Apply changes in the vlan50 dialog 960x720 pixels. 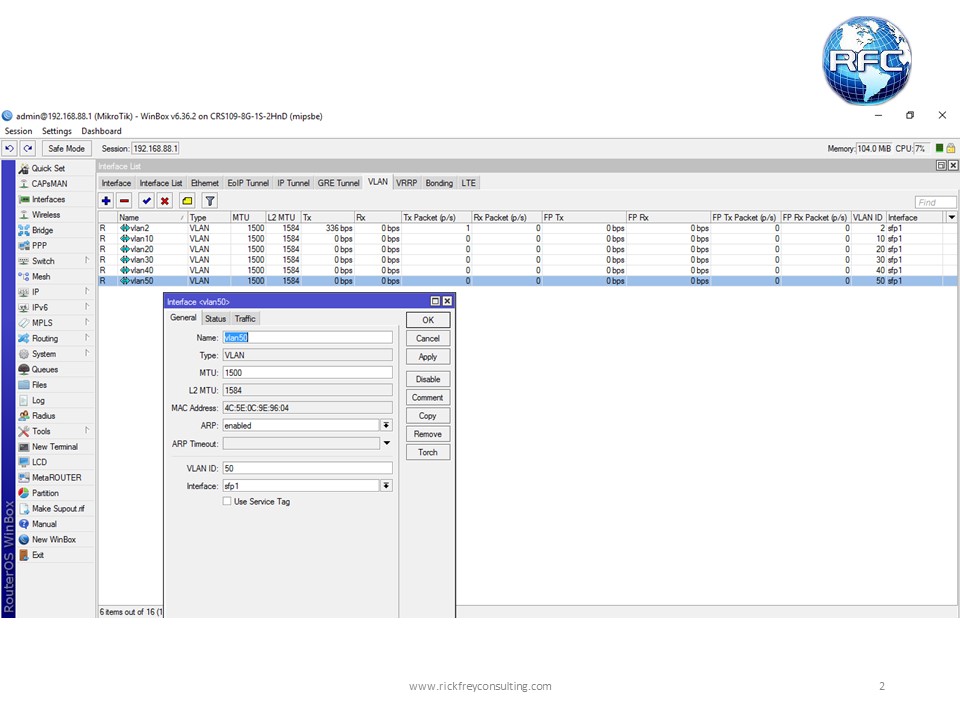pyautogui.click(x=427, y=356)
